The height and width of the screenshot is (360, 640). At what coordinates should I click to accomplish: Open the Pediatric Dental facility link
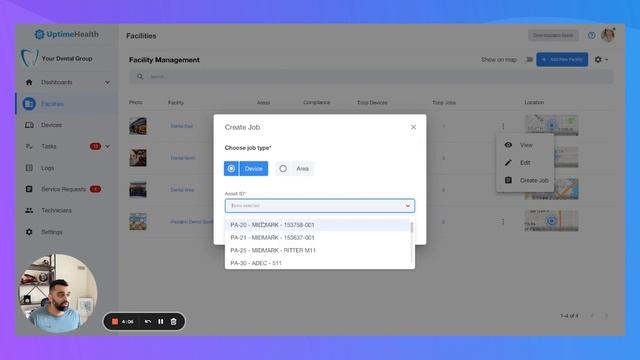(x=191, y=222)
